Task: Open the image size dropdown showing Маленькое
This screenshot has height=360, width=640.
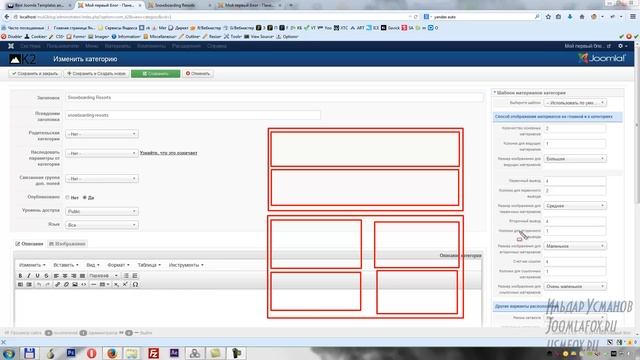Action: [575, 246]
